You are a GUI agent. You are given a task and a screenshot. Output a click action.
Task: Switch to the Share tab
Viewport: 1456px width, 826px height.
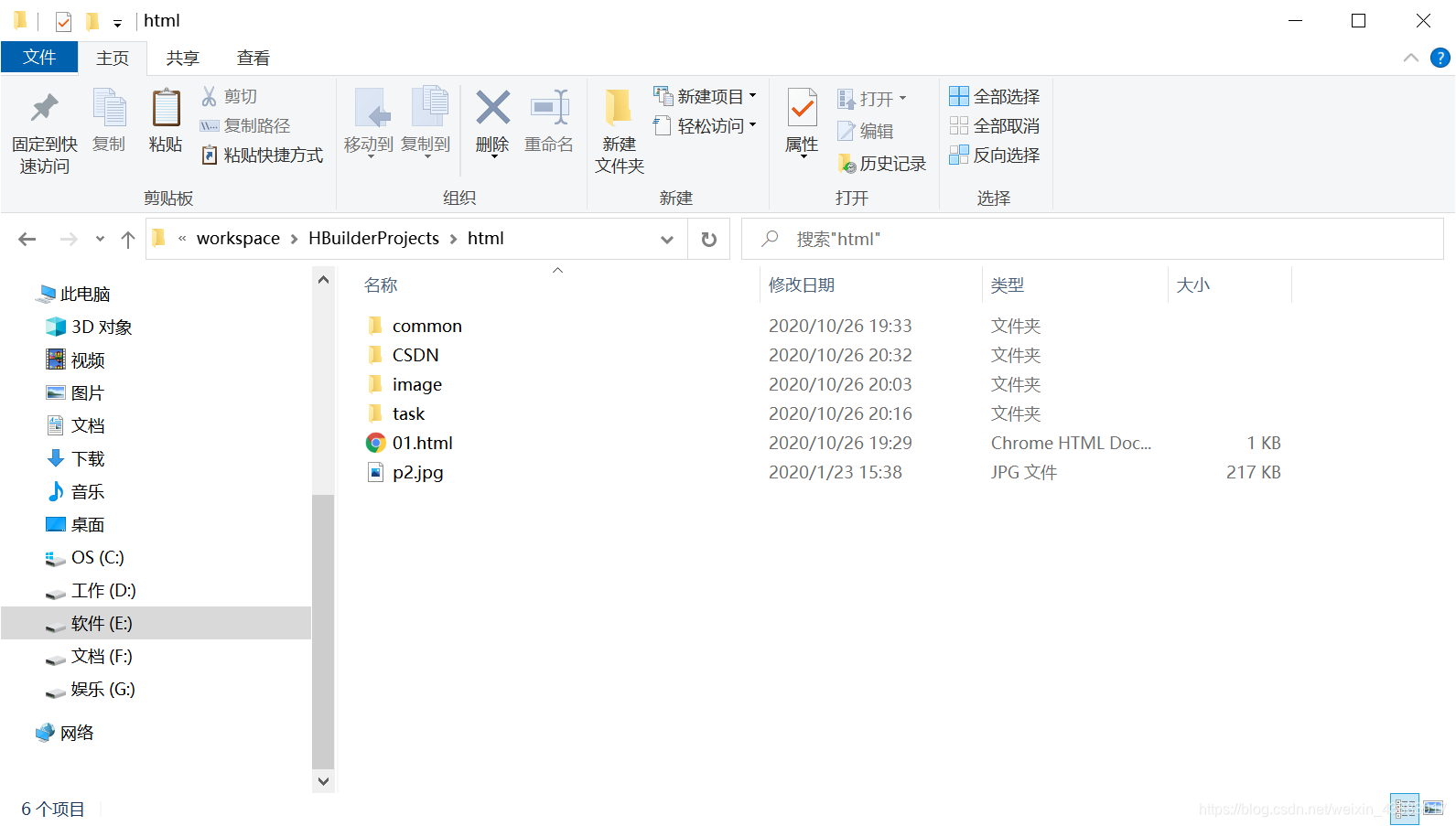[182, 58]
